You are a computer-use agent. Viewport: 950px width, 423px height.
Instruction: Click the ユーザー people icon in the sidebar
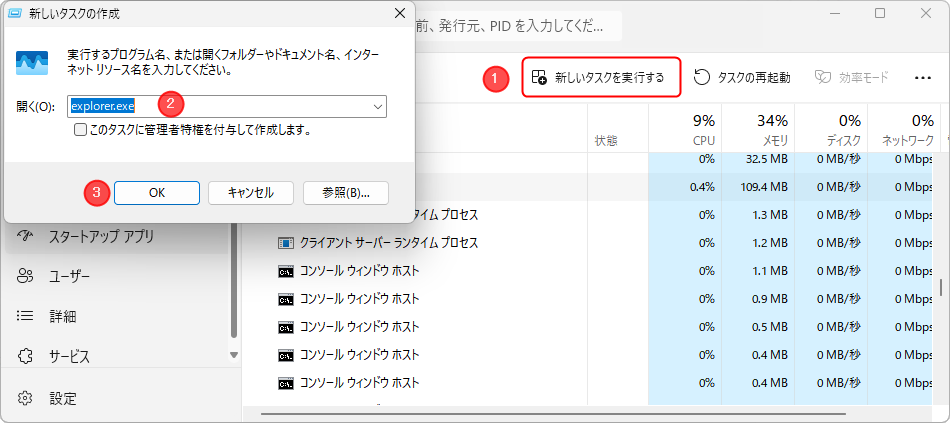pos(25,276)
